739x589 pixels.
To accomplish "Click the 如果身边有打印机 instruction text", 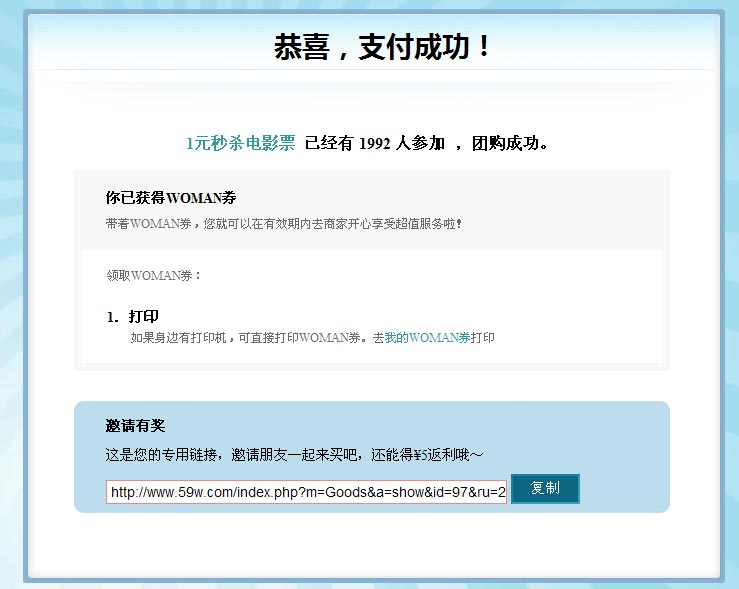I will tap(312, 337).
